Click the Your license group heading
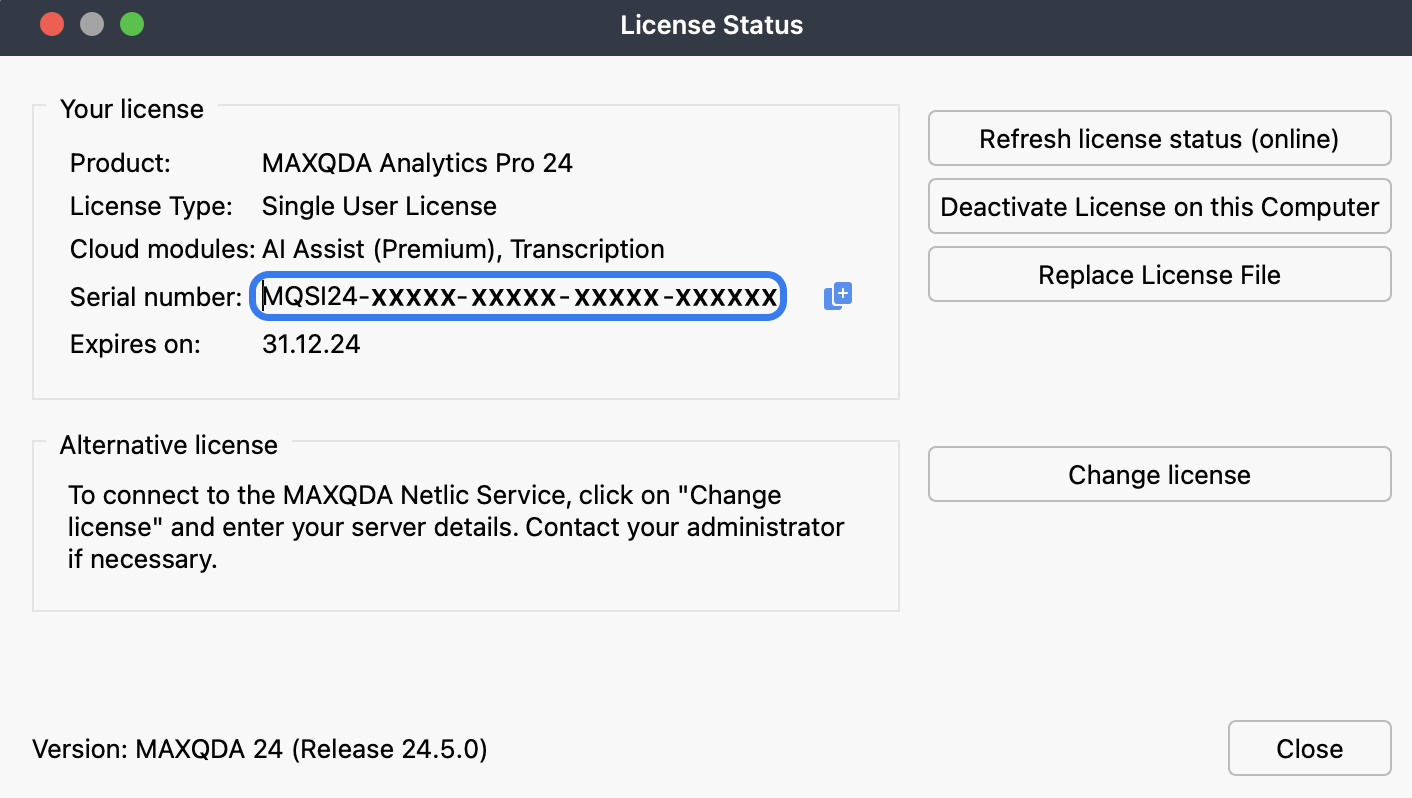This screenshot has width=1412, height=798. coord(132,108)
